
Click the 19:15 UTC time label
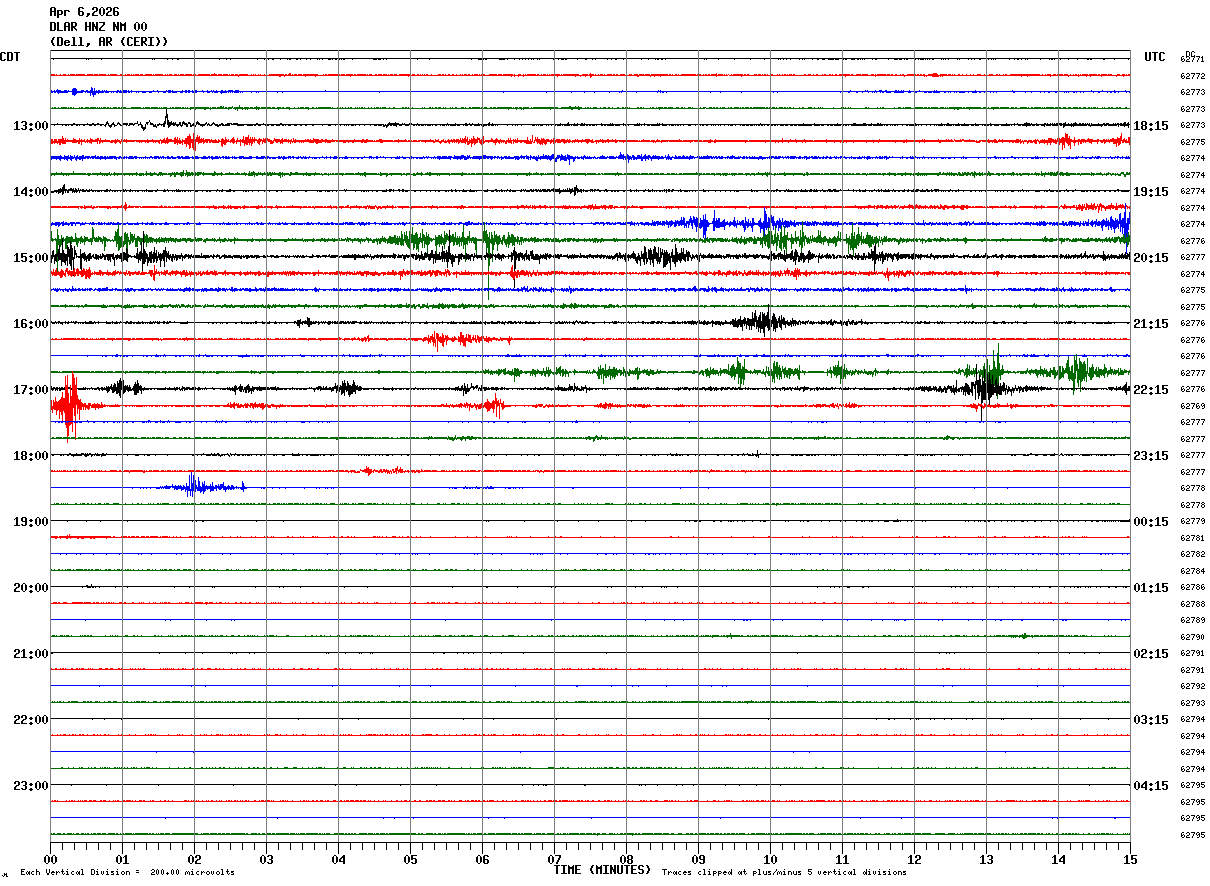pos(1151,192)
